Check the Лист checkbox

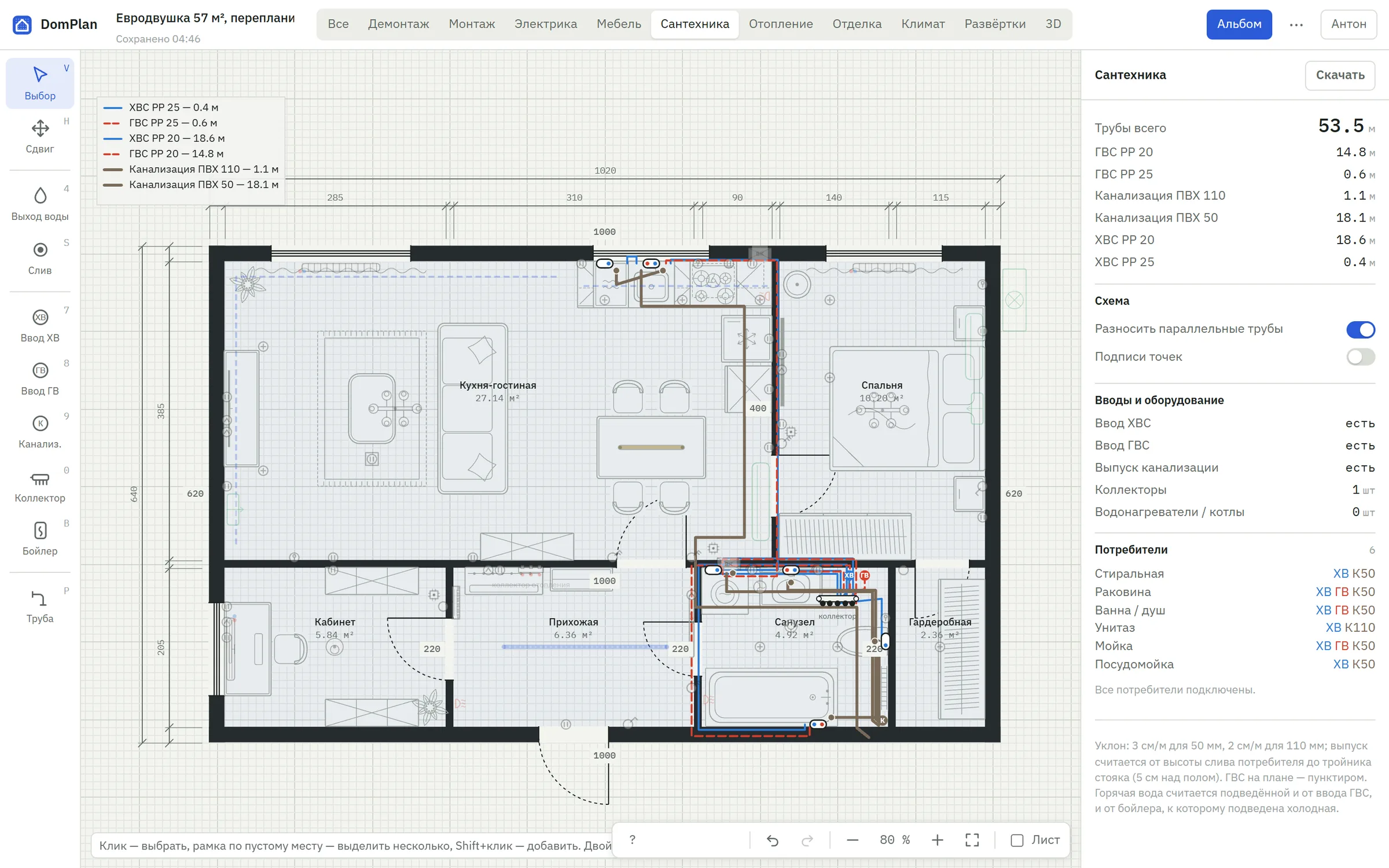1017,840
